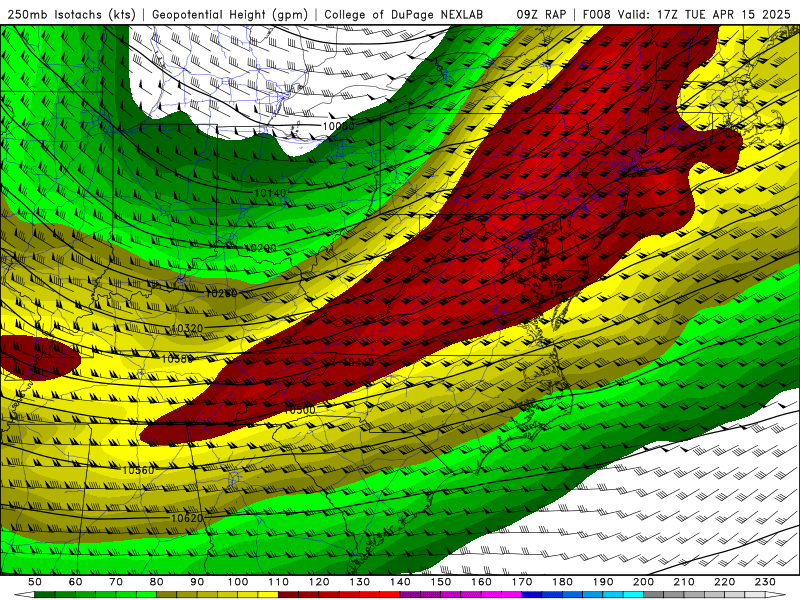Click the 110 value on the color scale
This screenshot has height=600, width=800.
click(x=279, y=582)
